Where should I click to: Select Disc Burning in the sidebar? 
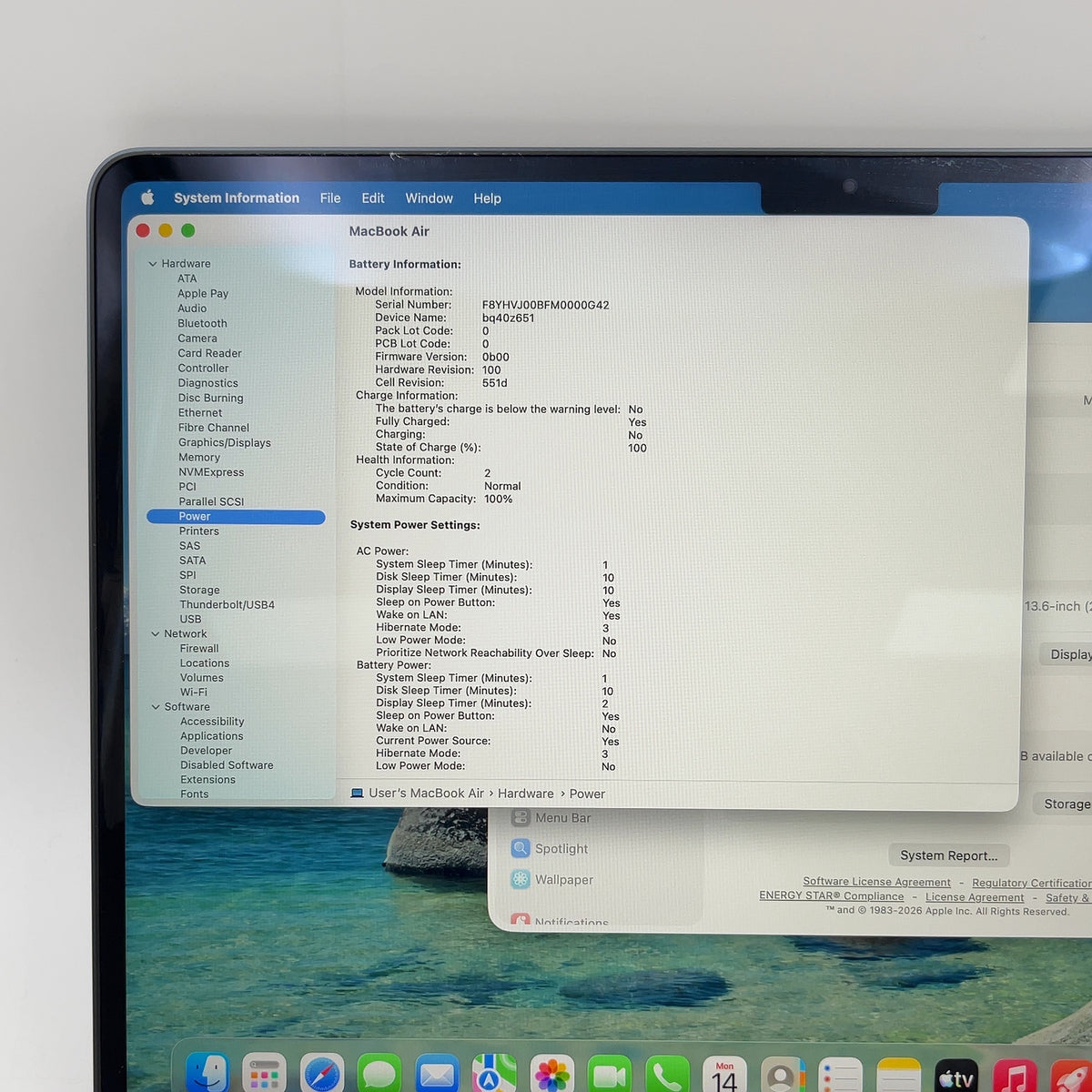(210, 398)
